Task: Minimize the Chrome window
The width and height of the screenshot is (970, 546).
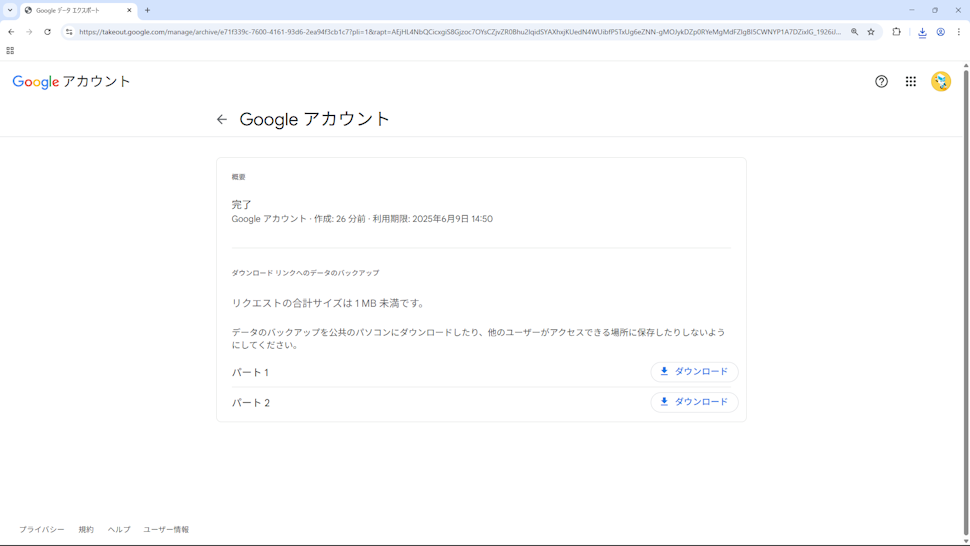Action: coord(911,10)
